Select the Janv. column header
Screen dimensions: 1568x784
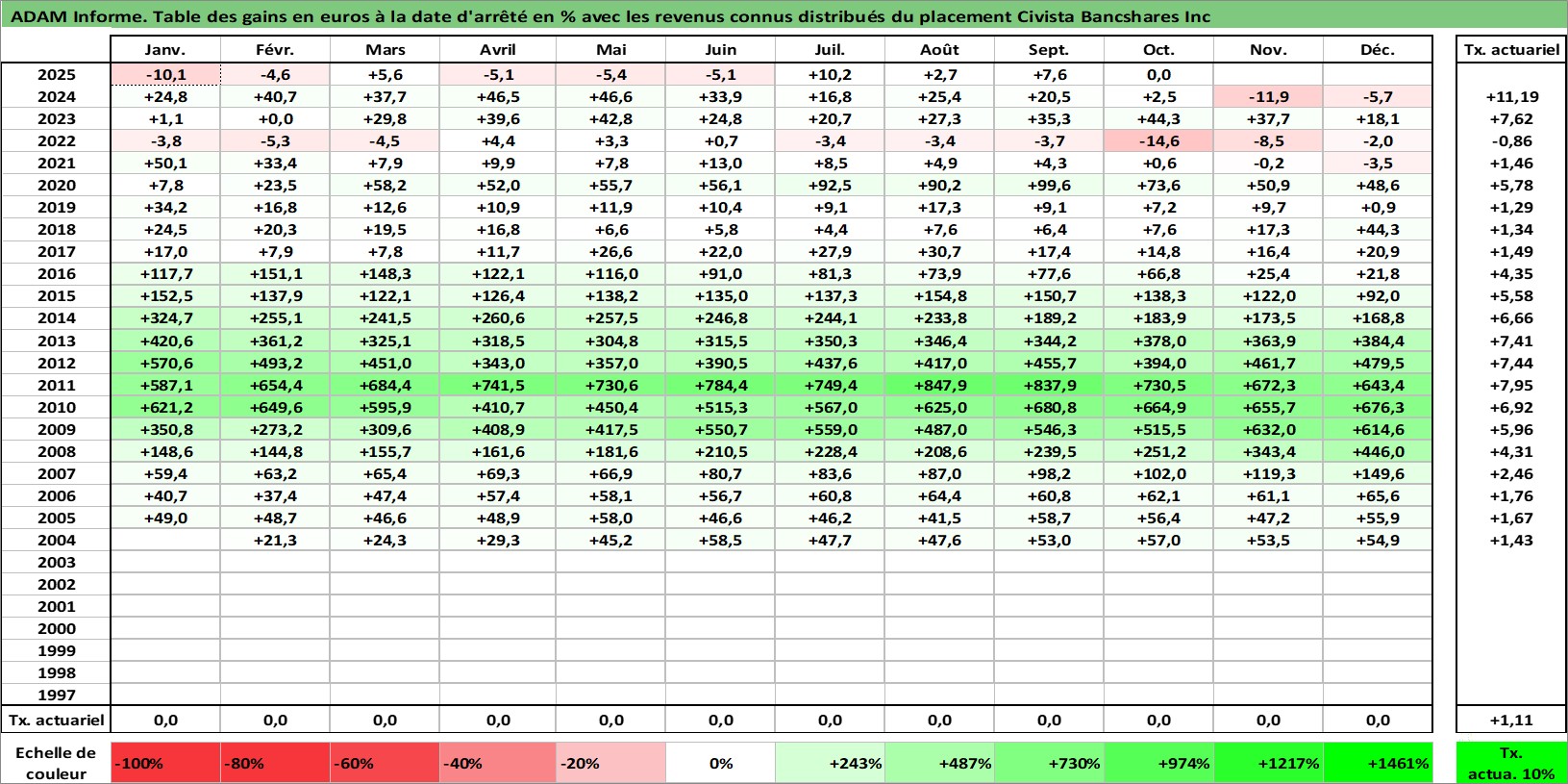click(x=165, y=49)
